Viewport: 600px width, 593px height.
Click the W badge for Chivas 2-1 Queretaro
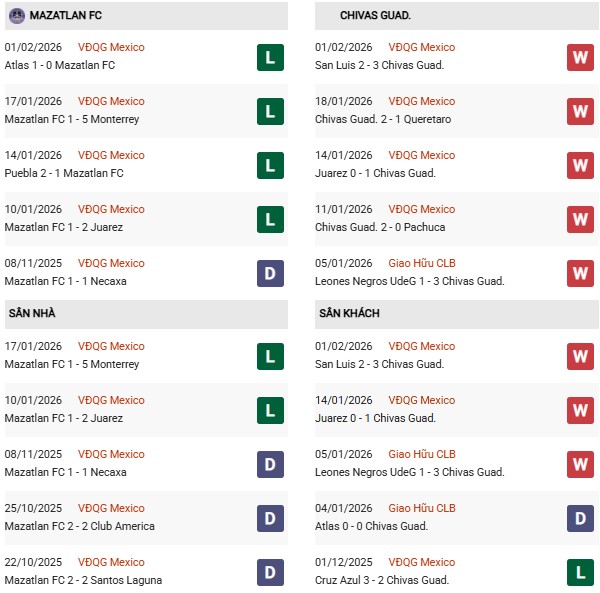580,111
